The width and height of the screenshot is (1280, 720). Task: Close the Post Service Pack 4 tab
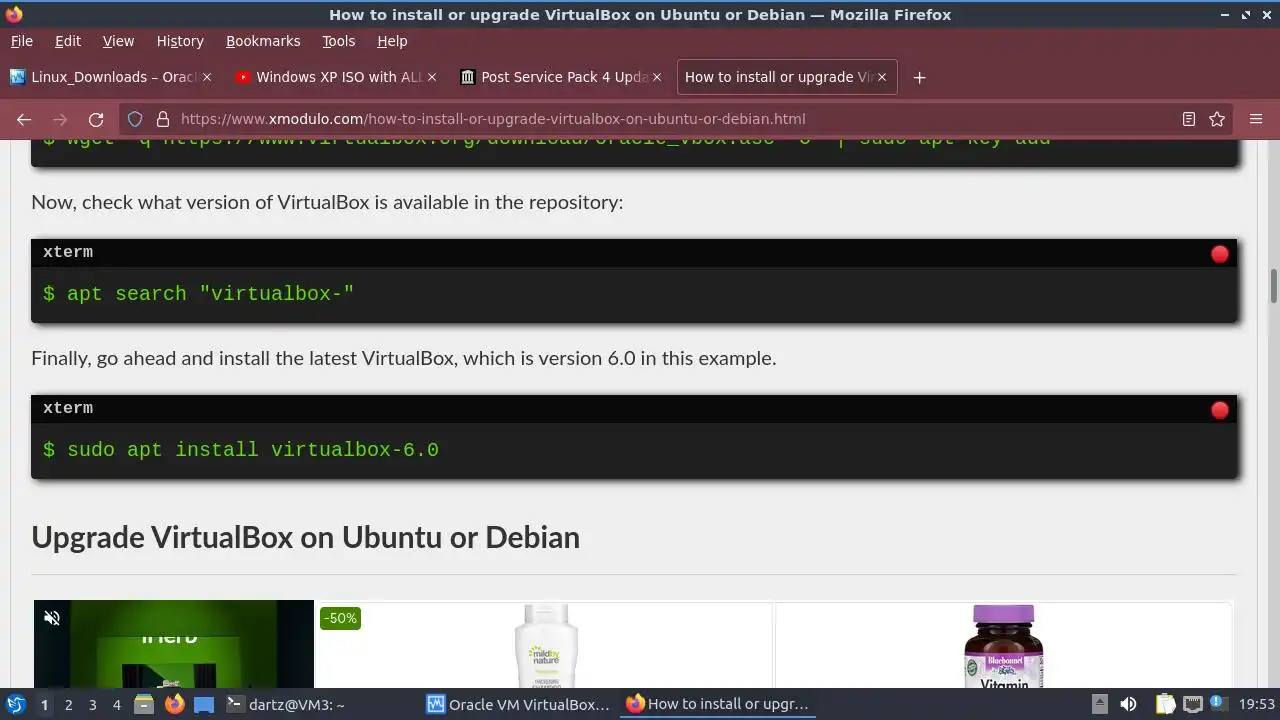[x=657, y=77]
